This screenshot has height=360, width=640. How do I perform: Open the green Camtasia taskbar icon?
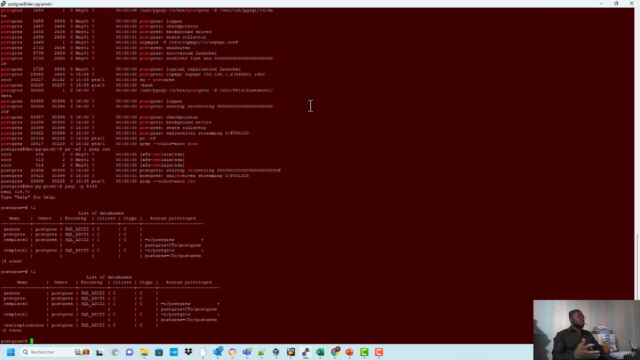(364, 352)
